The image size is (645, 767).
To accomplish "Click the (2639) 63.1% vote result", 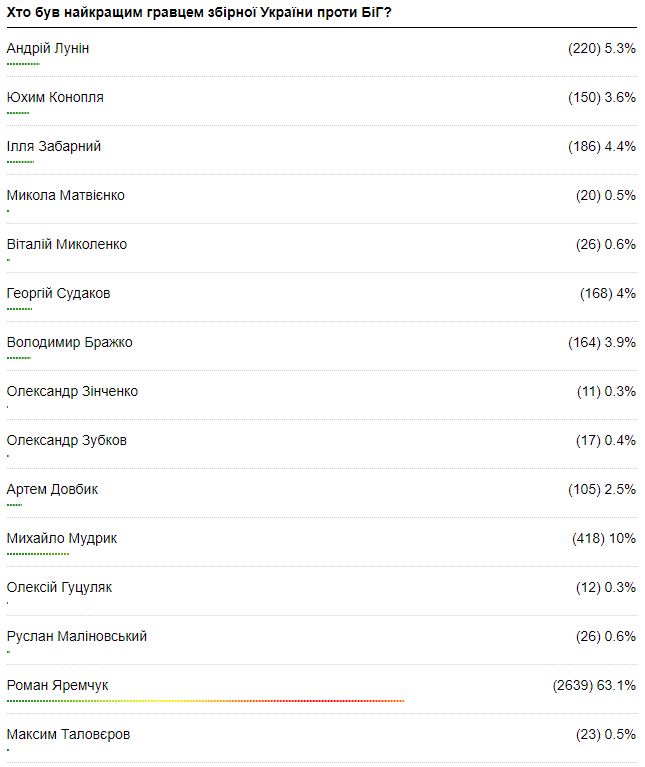I will (594, 685).
